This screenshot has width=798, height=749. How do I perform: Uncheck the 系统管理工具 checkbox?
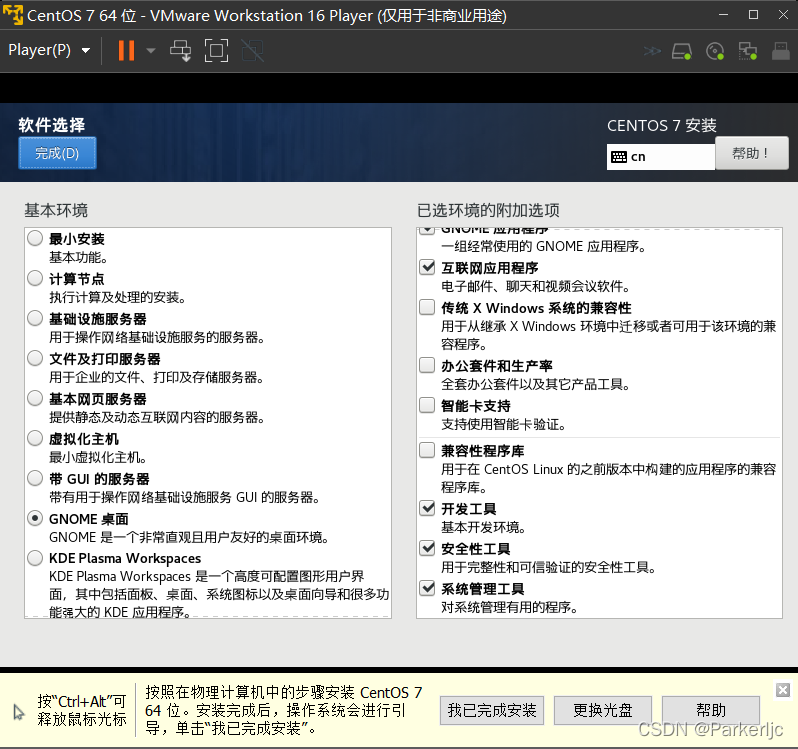[427, 589]
